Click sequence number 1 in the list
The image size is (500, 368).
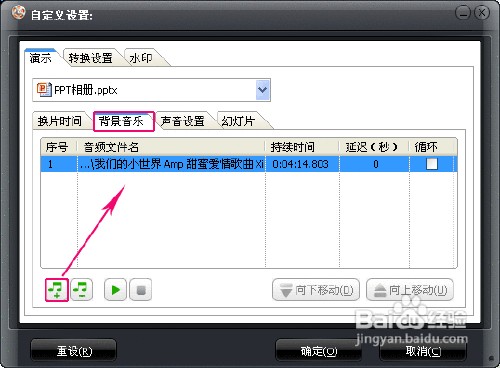50,164
